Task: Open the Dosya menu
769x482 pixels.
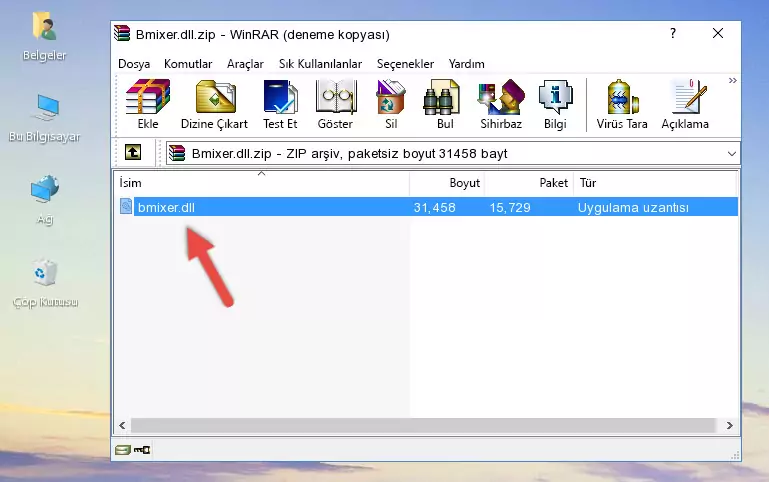Action: 134,64
